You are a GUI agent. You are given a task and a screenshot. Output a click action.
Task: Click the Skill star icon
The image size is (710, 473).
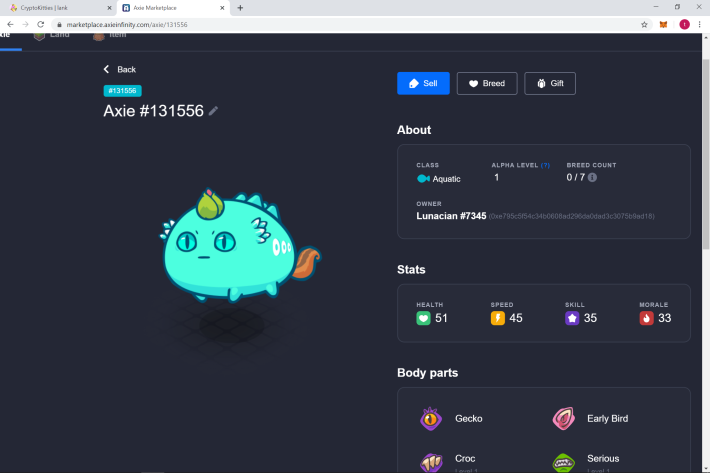[572, 318]
